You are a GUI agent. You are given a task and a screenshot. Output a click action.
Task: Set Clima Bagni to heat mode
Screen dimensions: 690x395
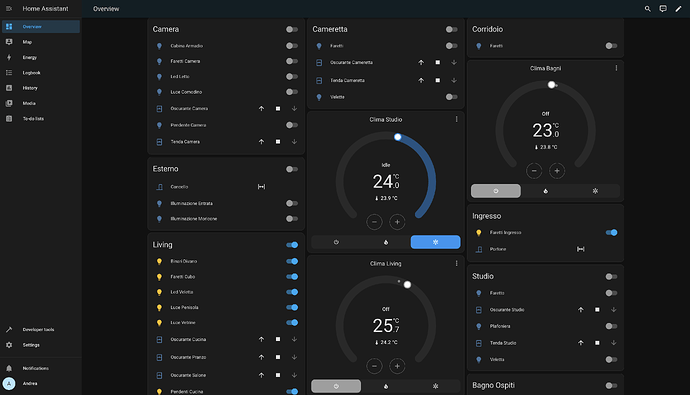coord(546,191)
